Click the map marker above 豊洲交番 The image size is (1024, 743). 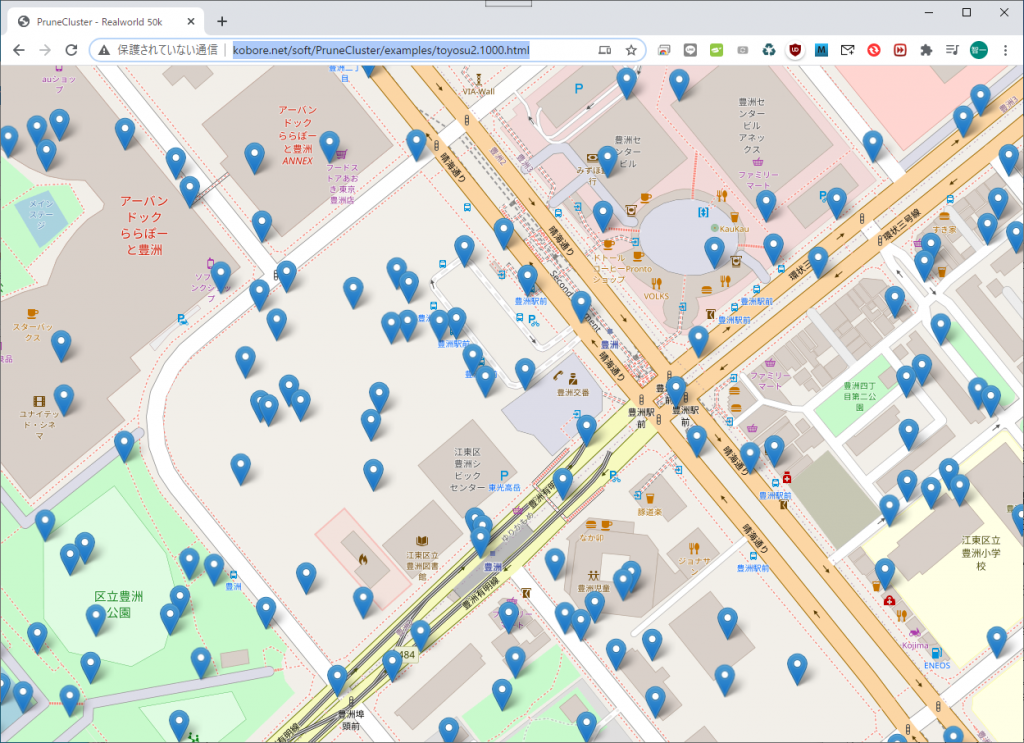525,370
